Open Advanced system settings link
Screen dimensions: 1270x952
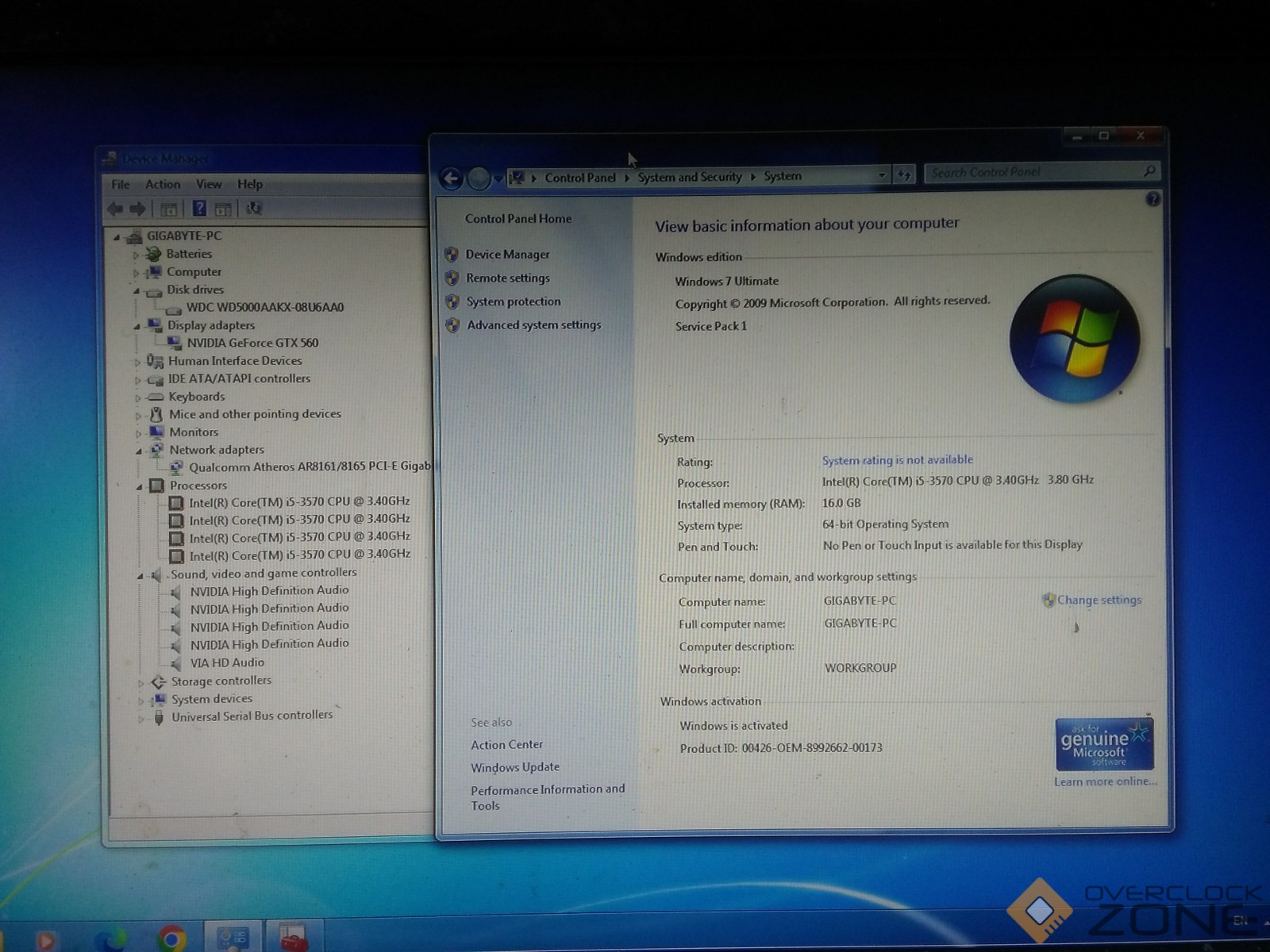point(534,325)
